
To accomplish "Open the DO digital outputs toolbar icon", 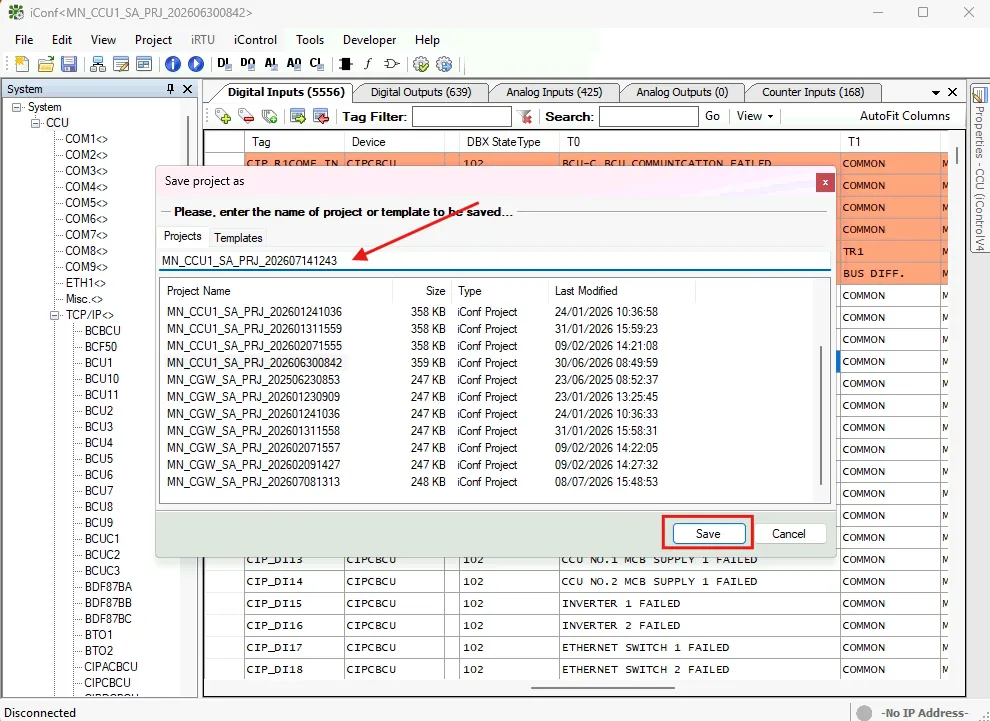I will [x=248, y=63].
